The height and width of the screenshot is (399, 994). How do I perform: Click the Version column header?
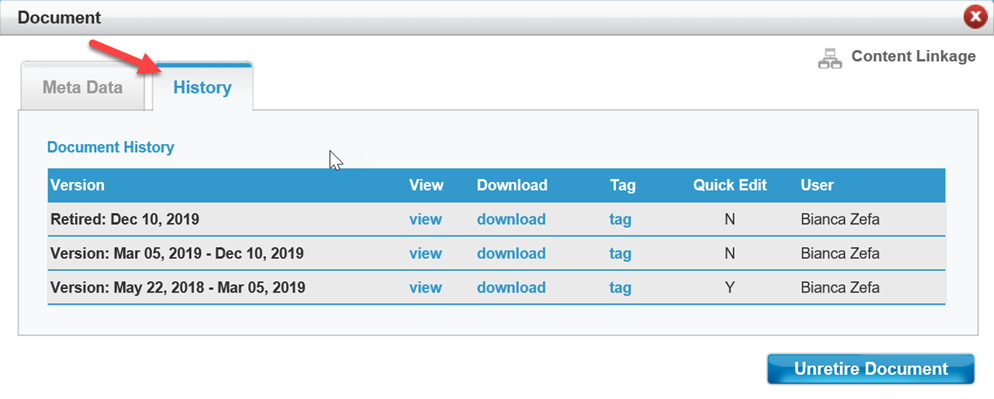click(77, 185)
